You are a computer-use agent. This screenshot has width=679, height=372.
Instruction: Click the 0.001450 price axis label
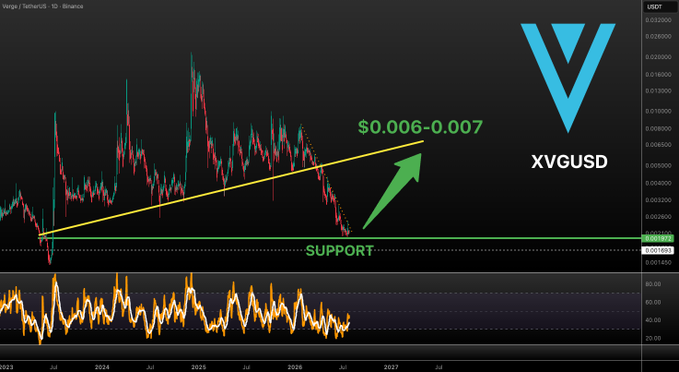[658, 262]
